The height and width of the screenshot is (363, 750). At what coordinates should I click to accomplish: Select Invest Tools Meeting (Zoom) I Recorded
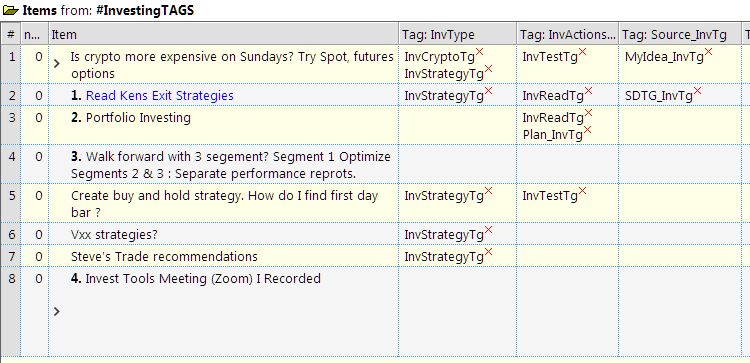point(203,279)
